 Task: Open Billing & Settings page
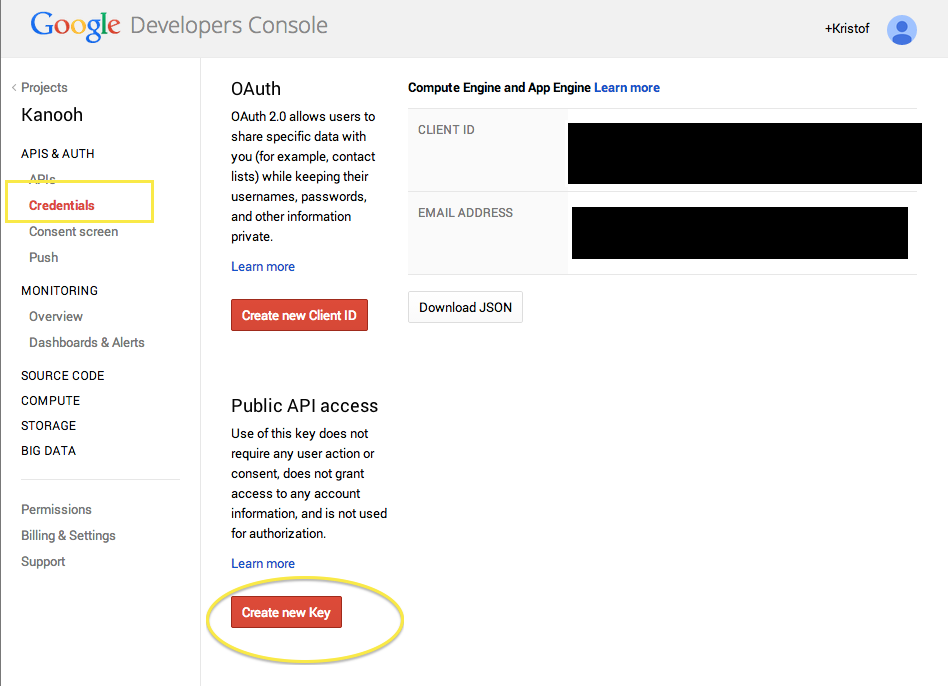point(68,536)
